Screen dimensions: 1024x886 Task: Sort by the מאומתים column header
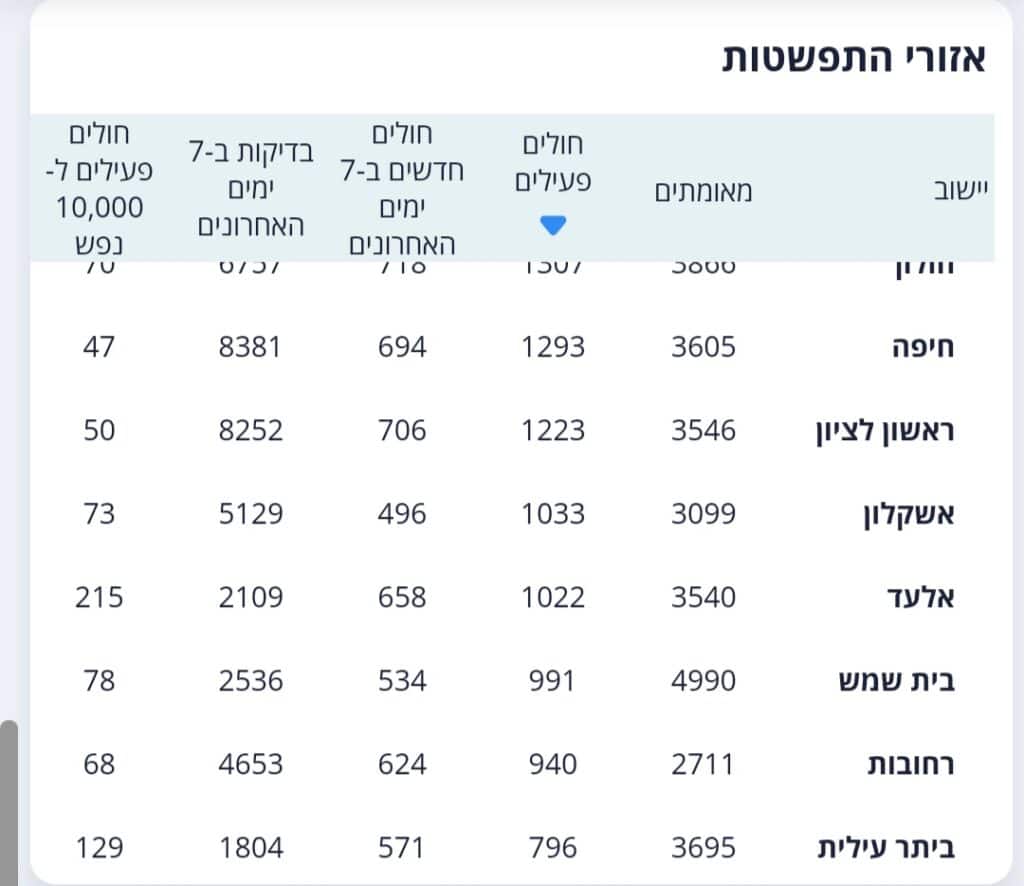point(703,191)
